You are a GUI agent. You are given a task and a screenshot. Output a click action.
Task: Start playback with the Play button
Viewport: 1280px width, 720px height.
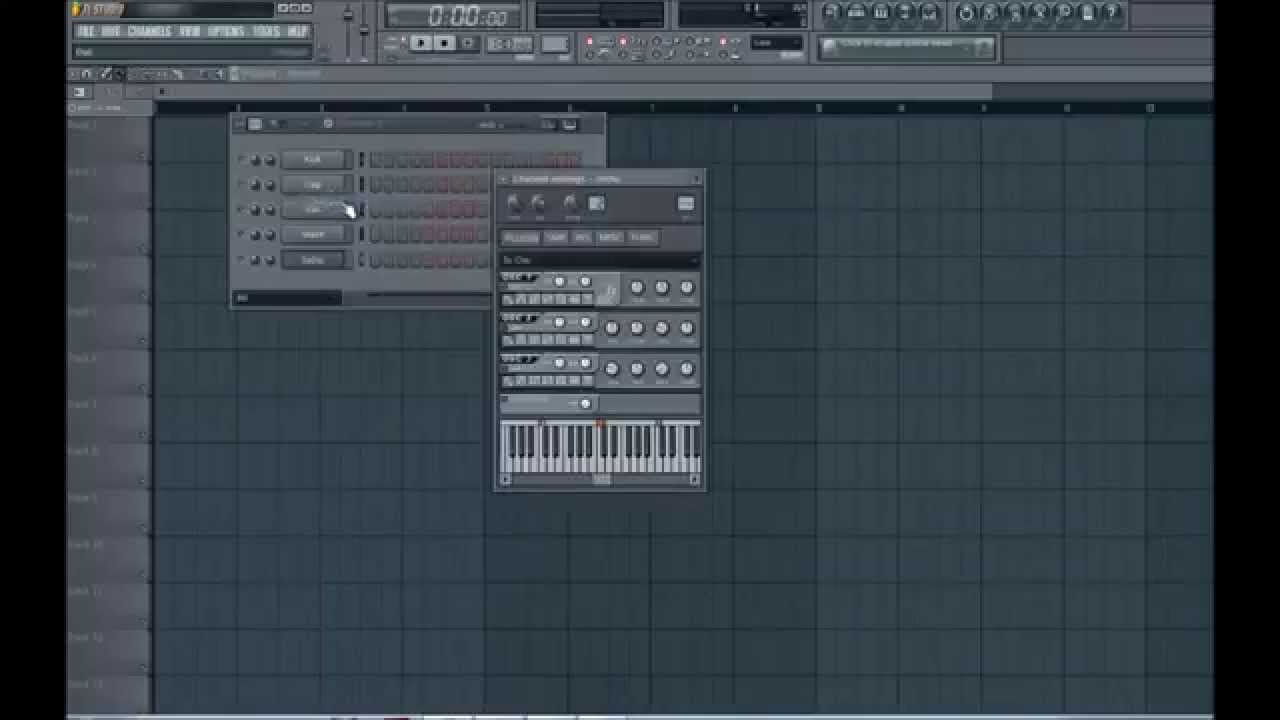click(421, 43)
